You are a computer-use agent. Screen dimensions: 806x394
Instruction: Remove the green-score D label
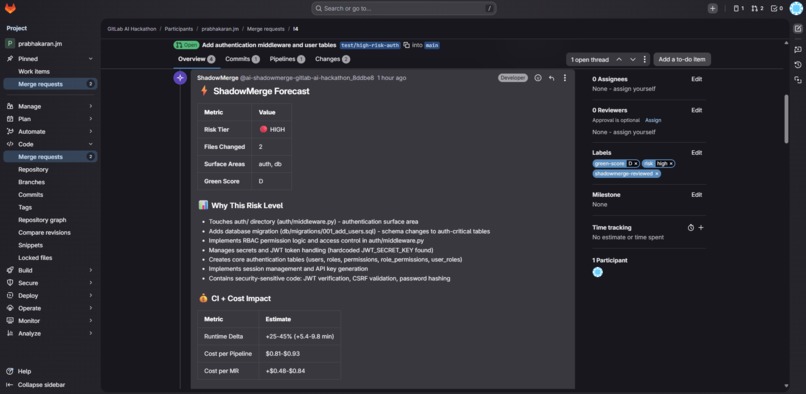(x=636, y=164)
